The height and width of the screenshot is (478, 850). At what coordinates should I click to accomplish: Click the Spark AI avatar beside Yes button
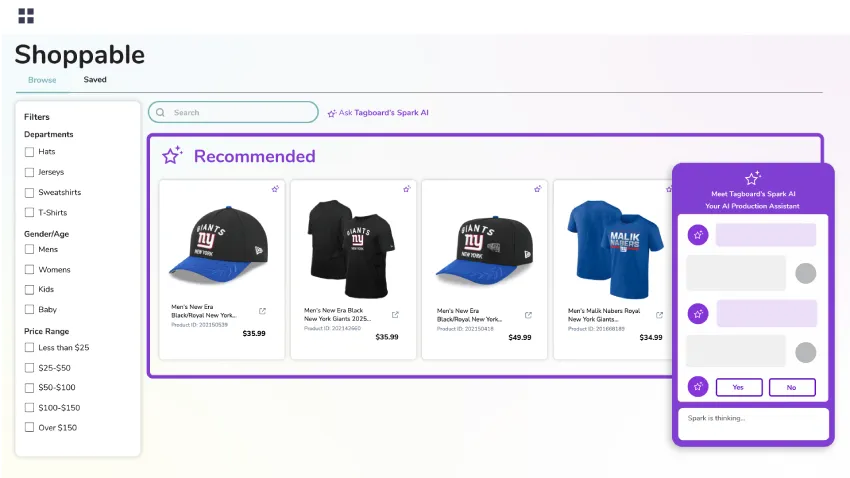pyautogui.click(x=698, y=387)
